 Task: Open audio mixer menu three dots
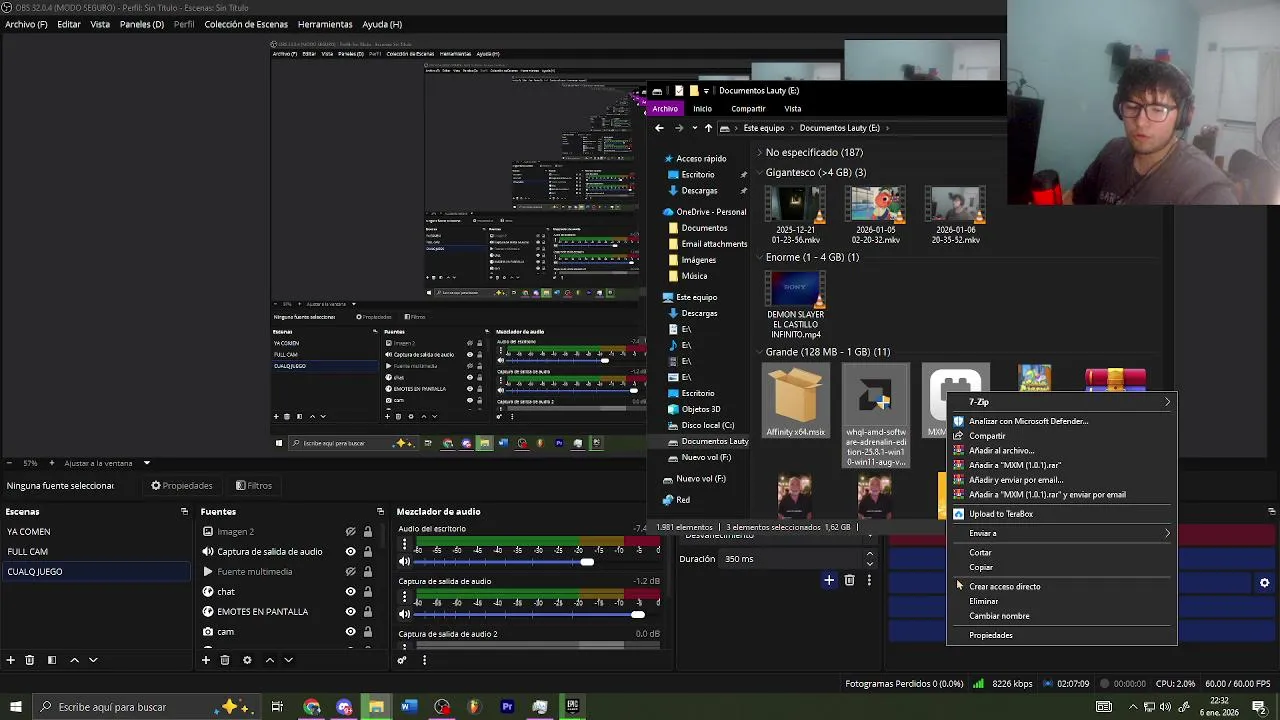point(424,660)
